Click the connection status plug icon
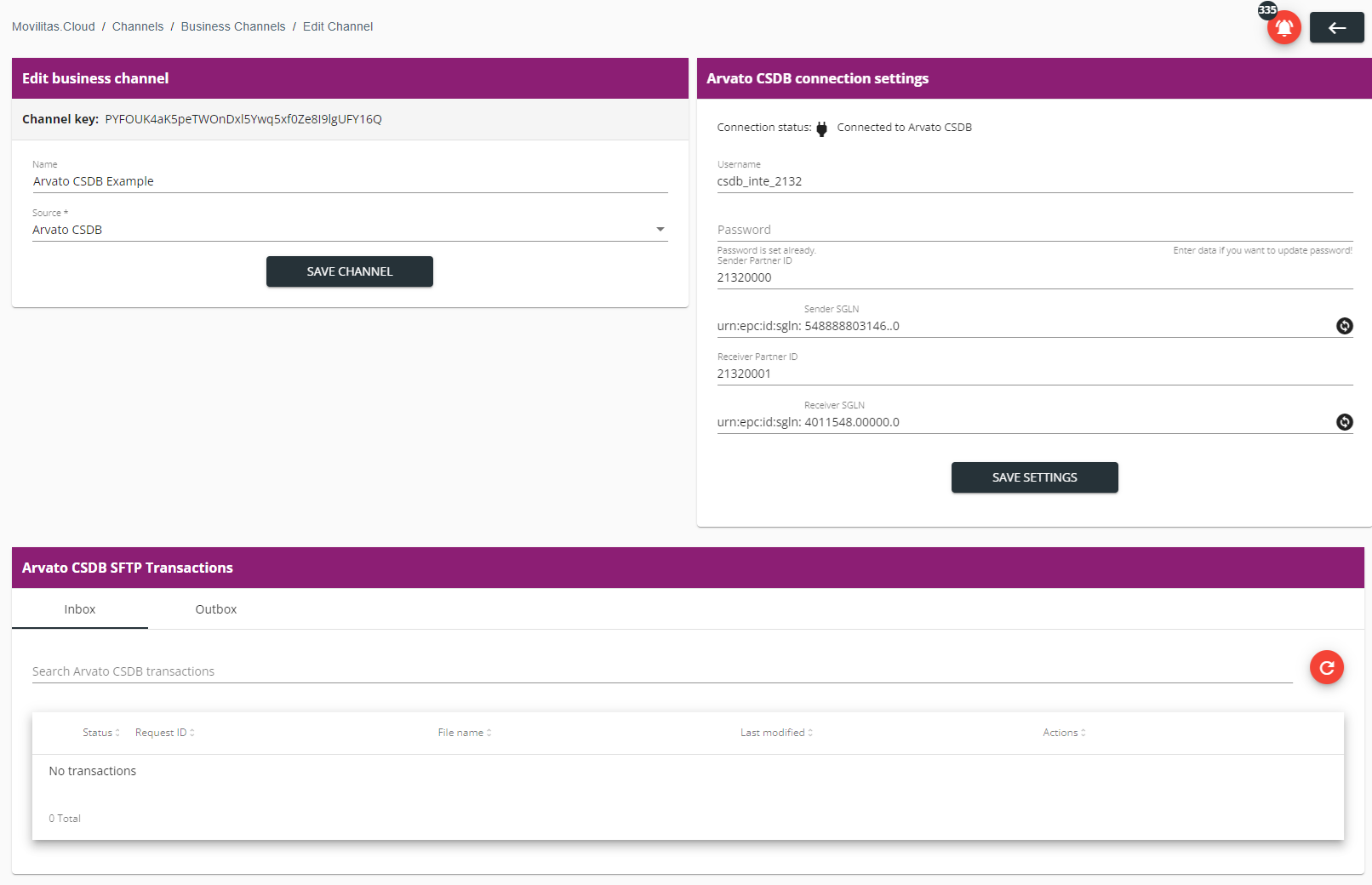The width and height of the screenshot is (1372, 885). click(x=821, y=128)
